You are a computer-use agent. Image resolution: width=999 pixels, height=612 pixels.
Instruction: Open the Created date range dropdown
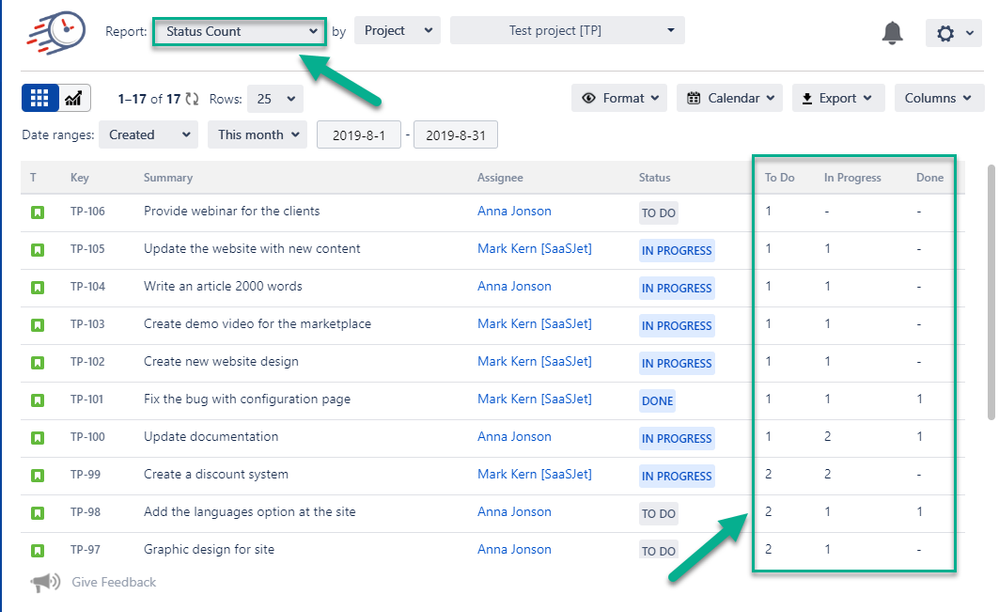[x=148, y=134]
